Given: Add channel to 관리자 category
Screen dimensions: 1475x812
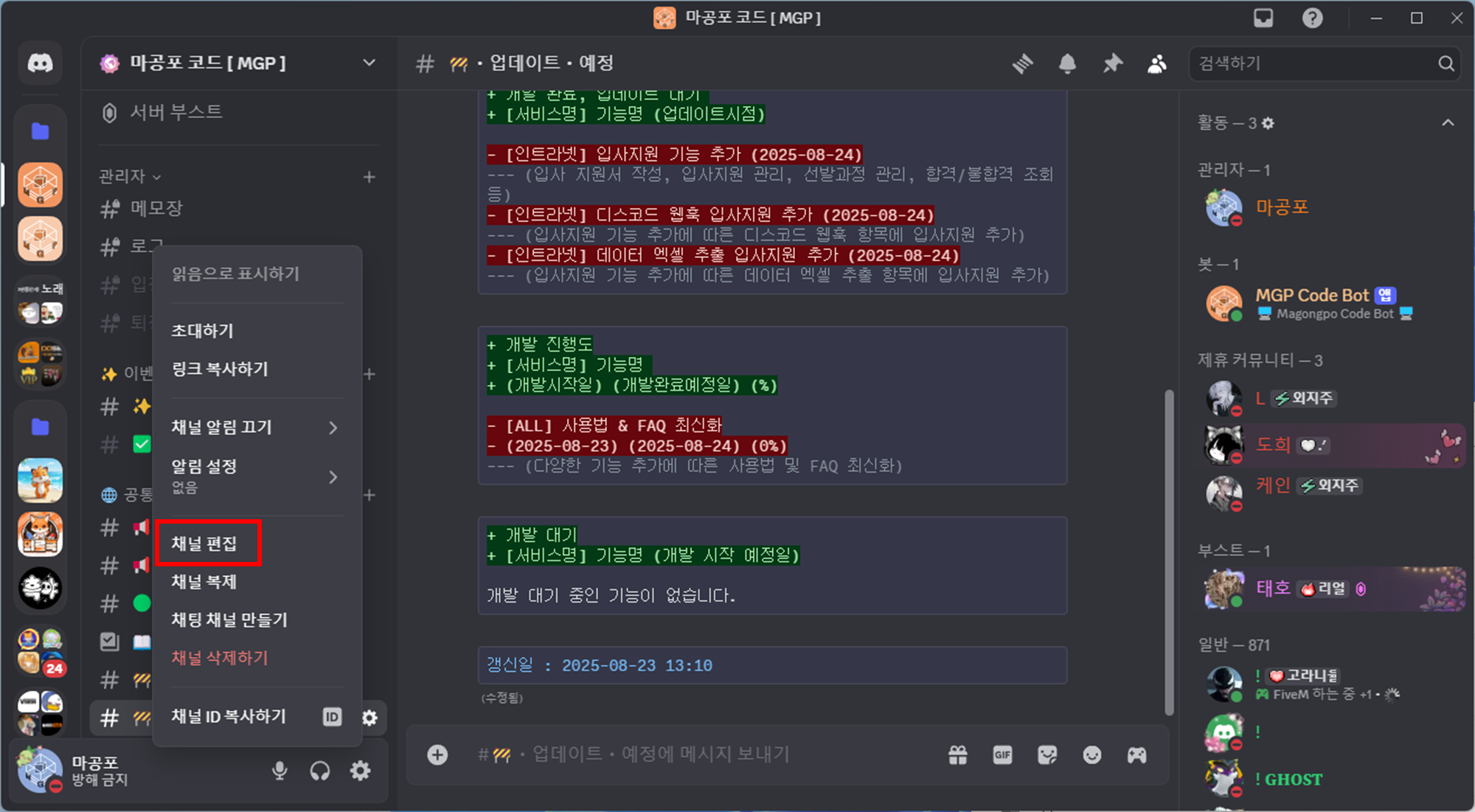Looking at the screenshot, I should point(369,177).
